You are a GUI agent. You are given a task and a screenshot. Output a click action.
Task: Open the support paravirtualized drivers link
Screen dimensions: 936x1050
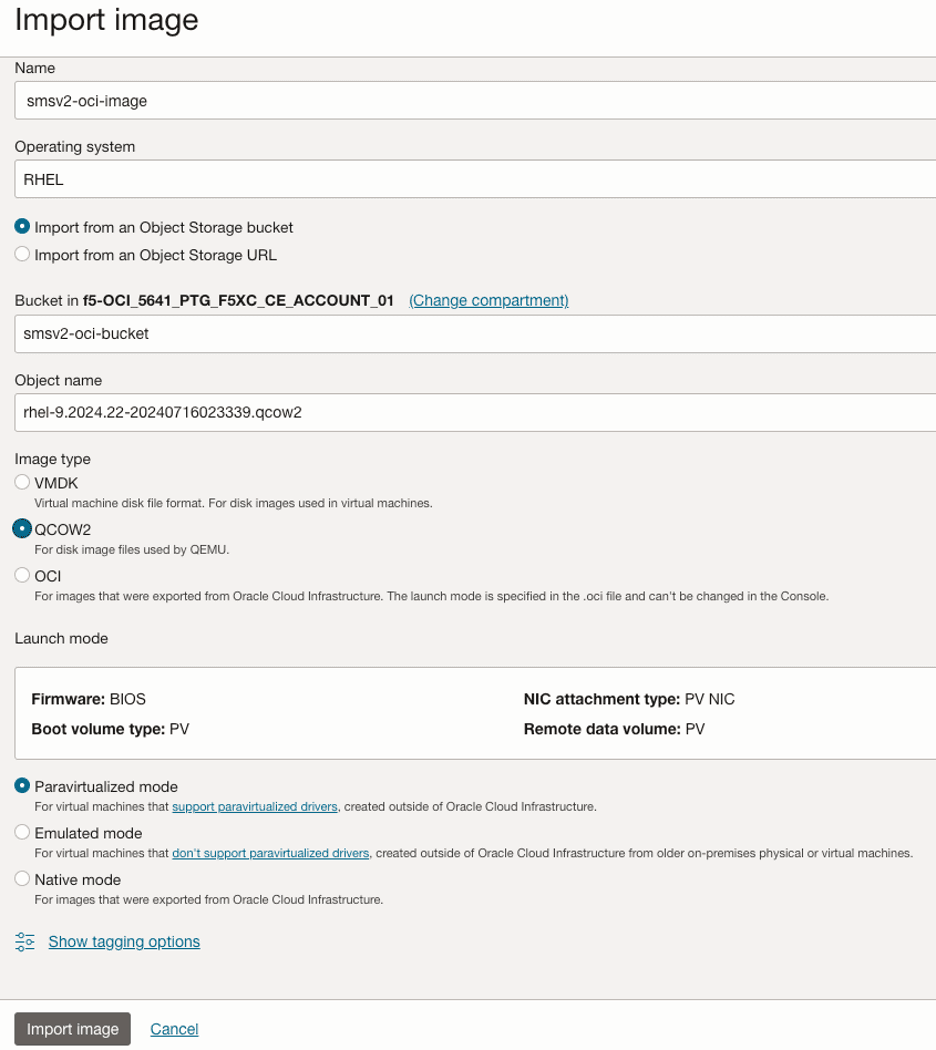255,807
